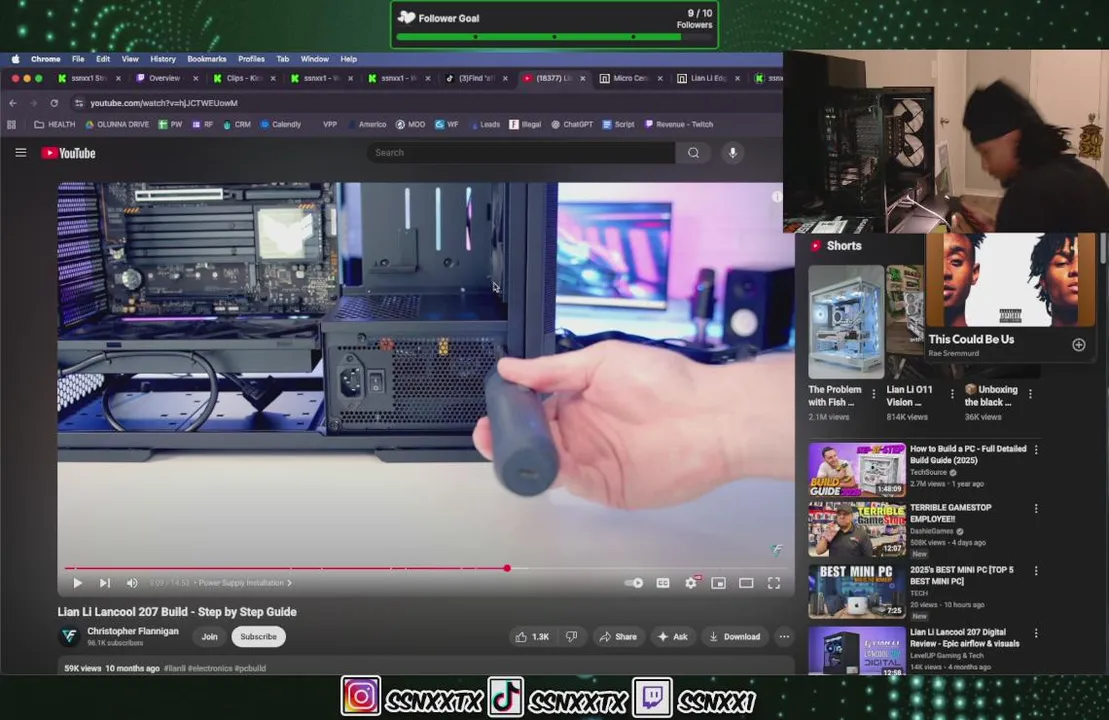Screen dimensions: 1109x720
Task: Open more actions ellipsis below video
Action: 784,637
